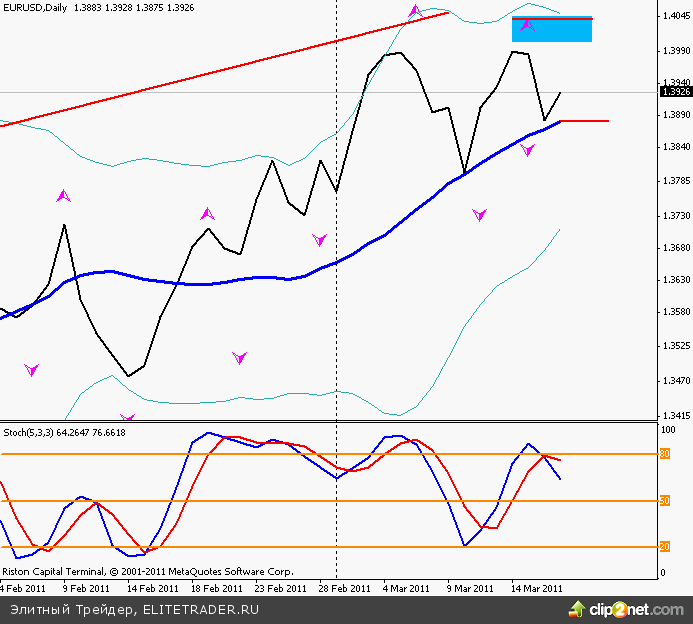Open the ELITETRADER.RU watermark link

coord(201,608)
